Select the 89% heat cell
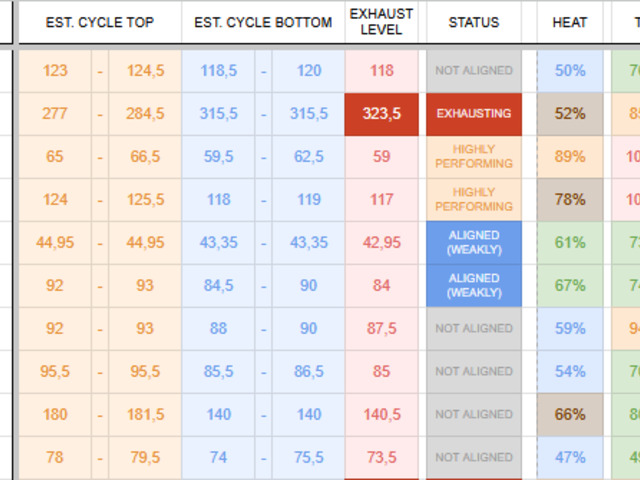Screen dimensions: 640x480 click(x=570, y=157)
